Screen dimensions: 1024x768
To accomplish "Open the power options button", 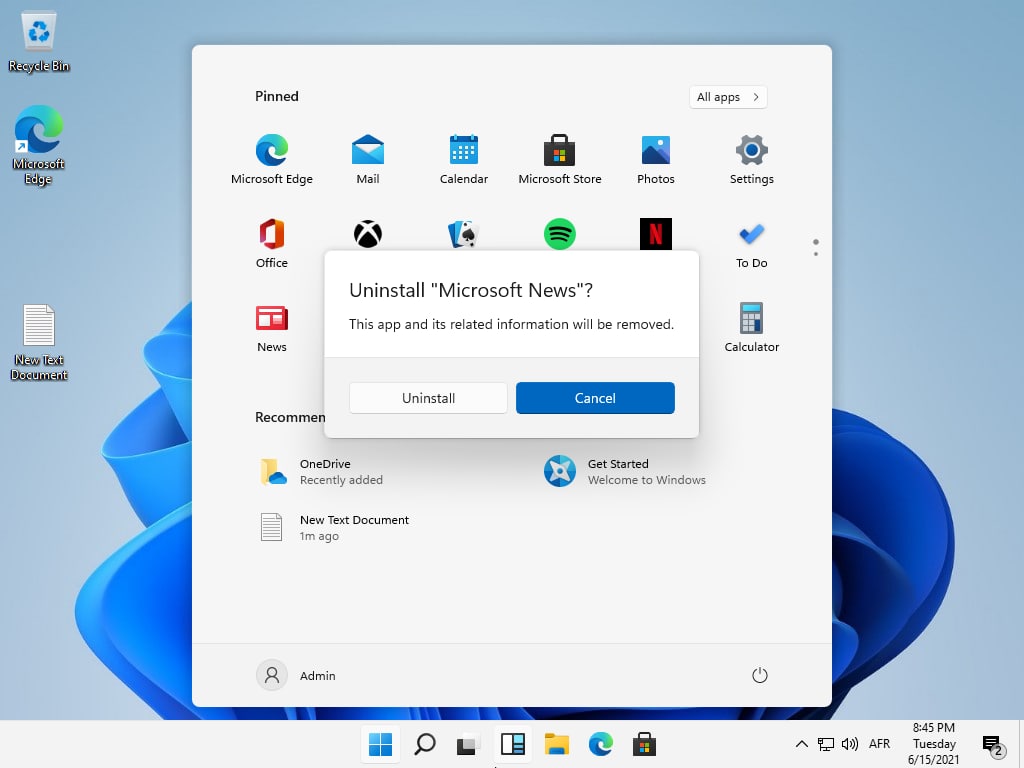I will coord(760,675).
